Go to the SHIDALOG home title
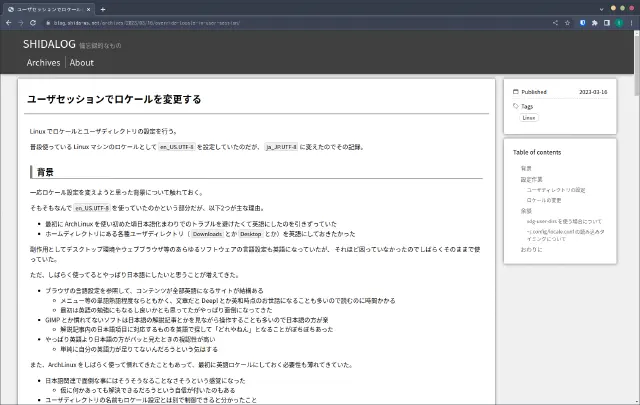Screen dimensions: 640x405 click(49, 44)
